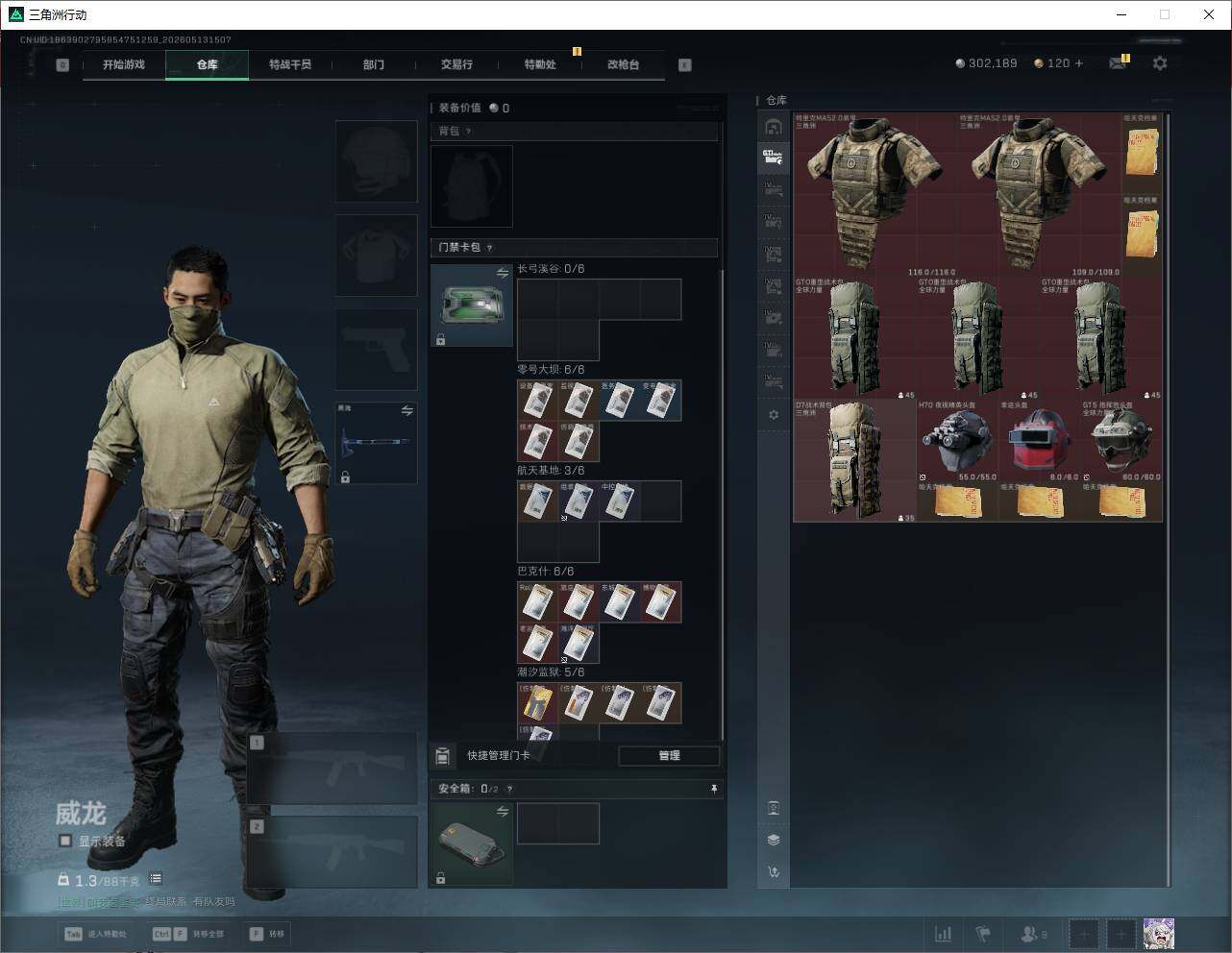Click the Tab 进入特勤处 shortcut button

pos(95,934)
